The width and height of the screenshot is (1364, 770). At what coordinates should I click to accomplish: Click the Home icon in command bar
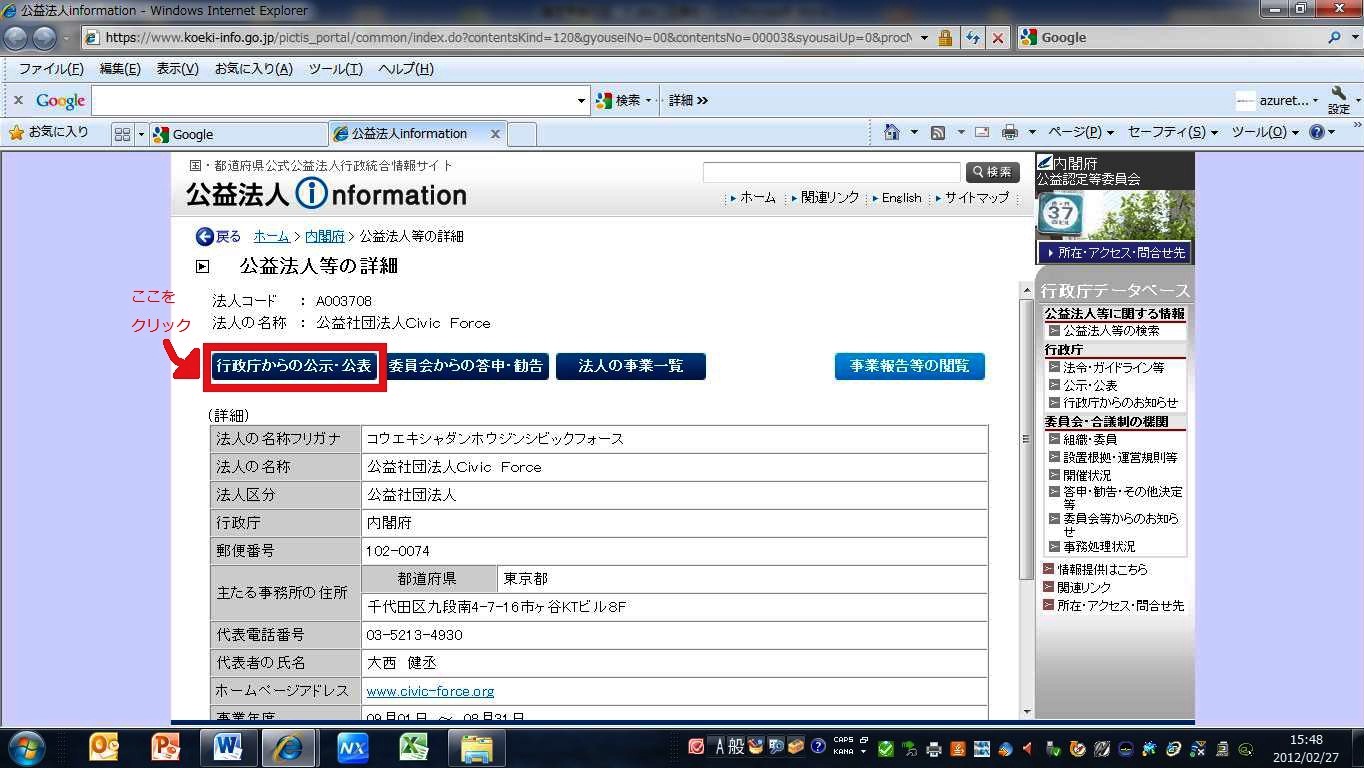coord(892,132)
